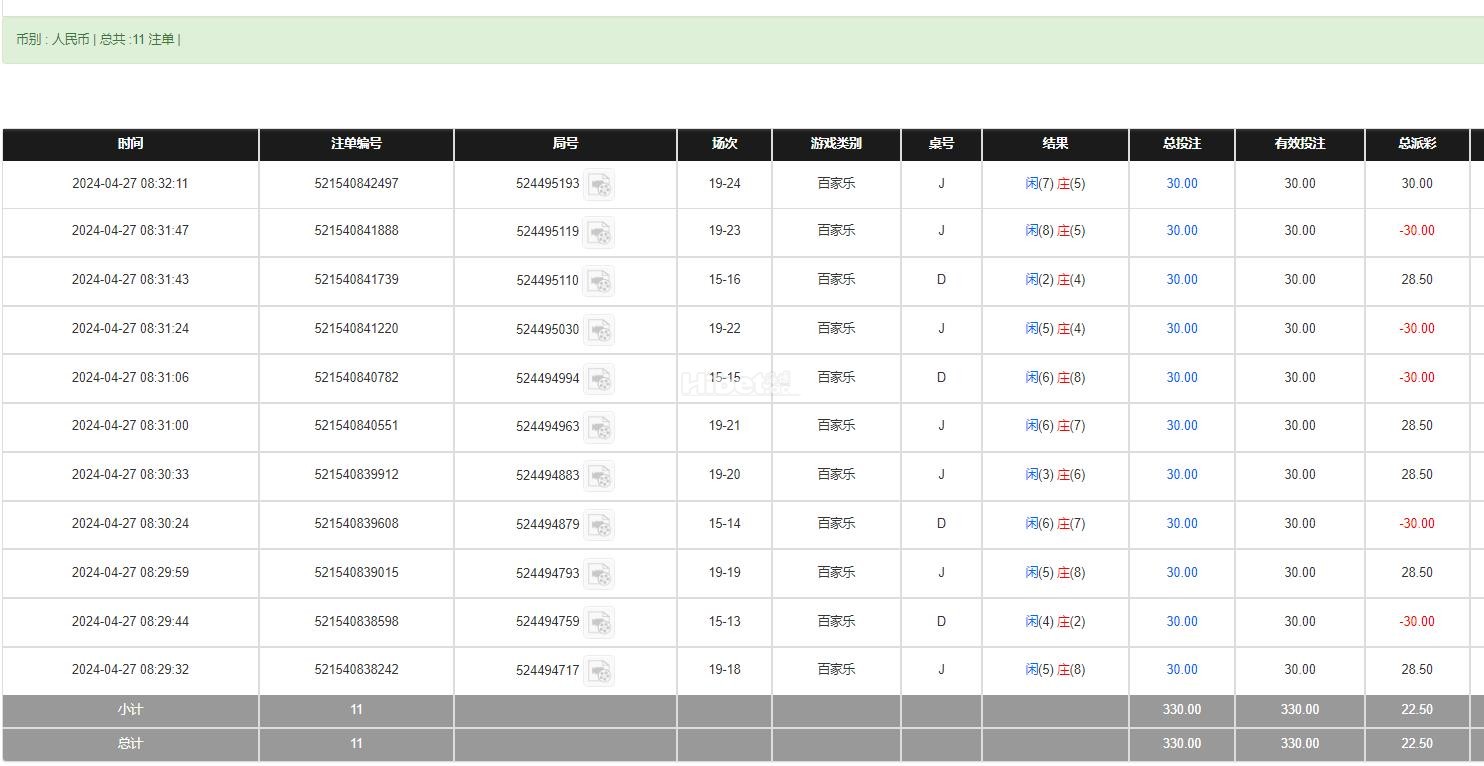Screen dimensions: 1484x766
Task: Open video replay icon for round 524495119
Action: pyautogui.click(x=599, y=233)
